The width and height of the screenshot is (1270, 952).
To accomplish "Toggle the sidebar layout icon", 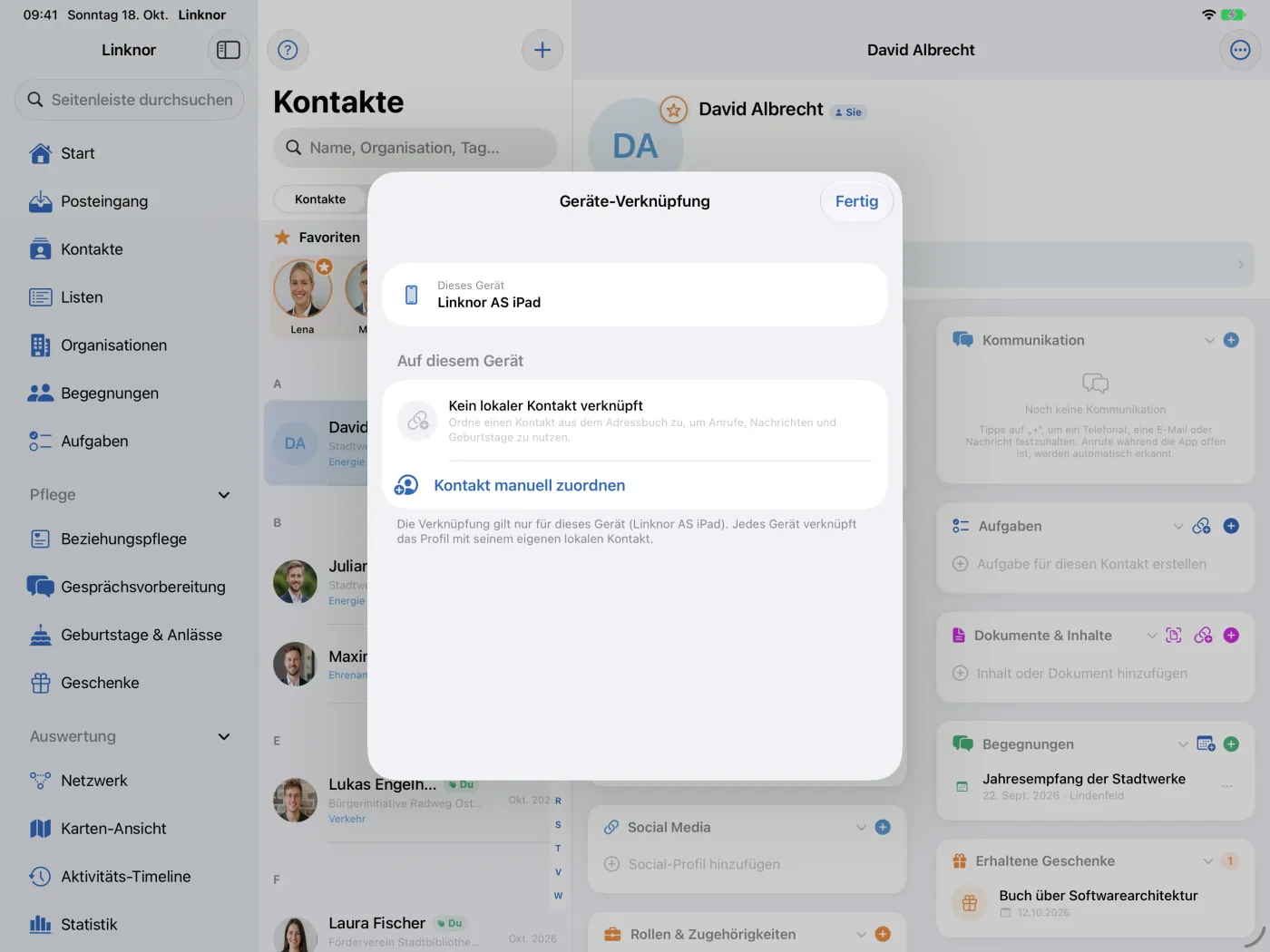I will click(229, 50).
